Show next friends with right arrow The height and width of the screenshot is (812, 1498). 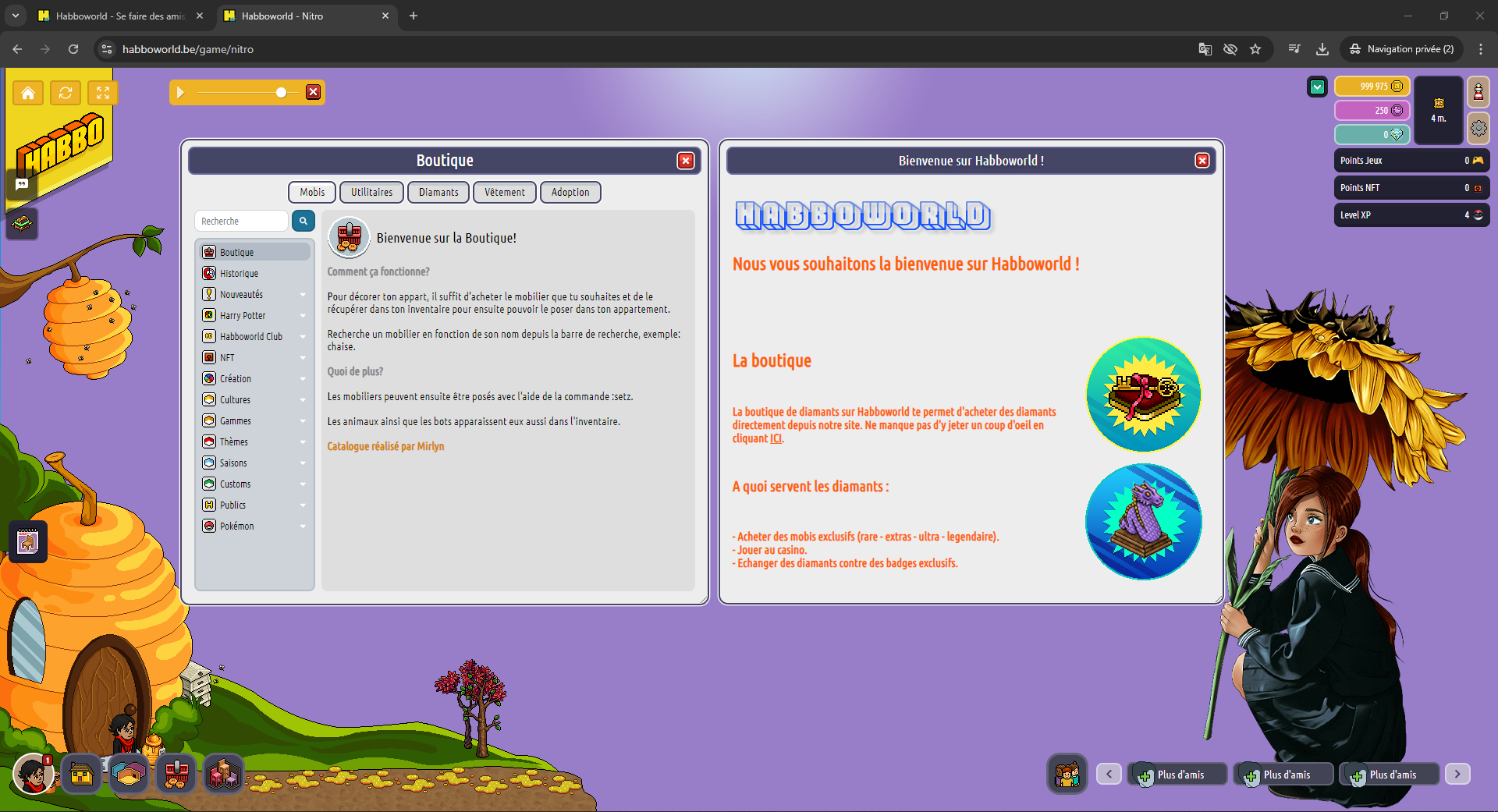(x=1457, y=774)
